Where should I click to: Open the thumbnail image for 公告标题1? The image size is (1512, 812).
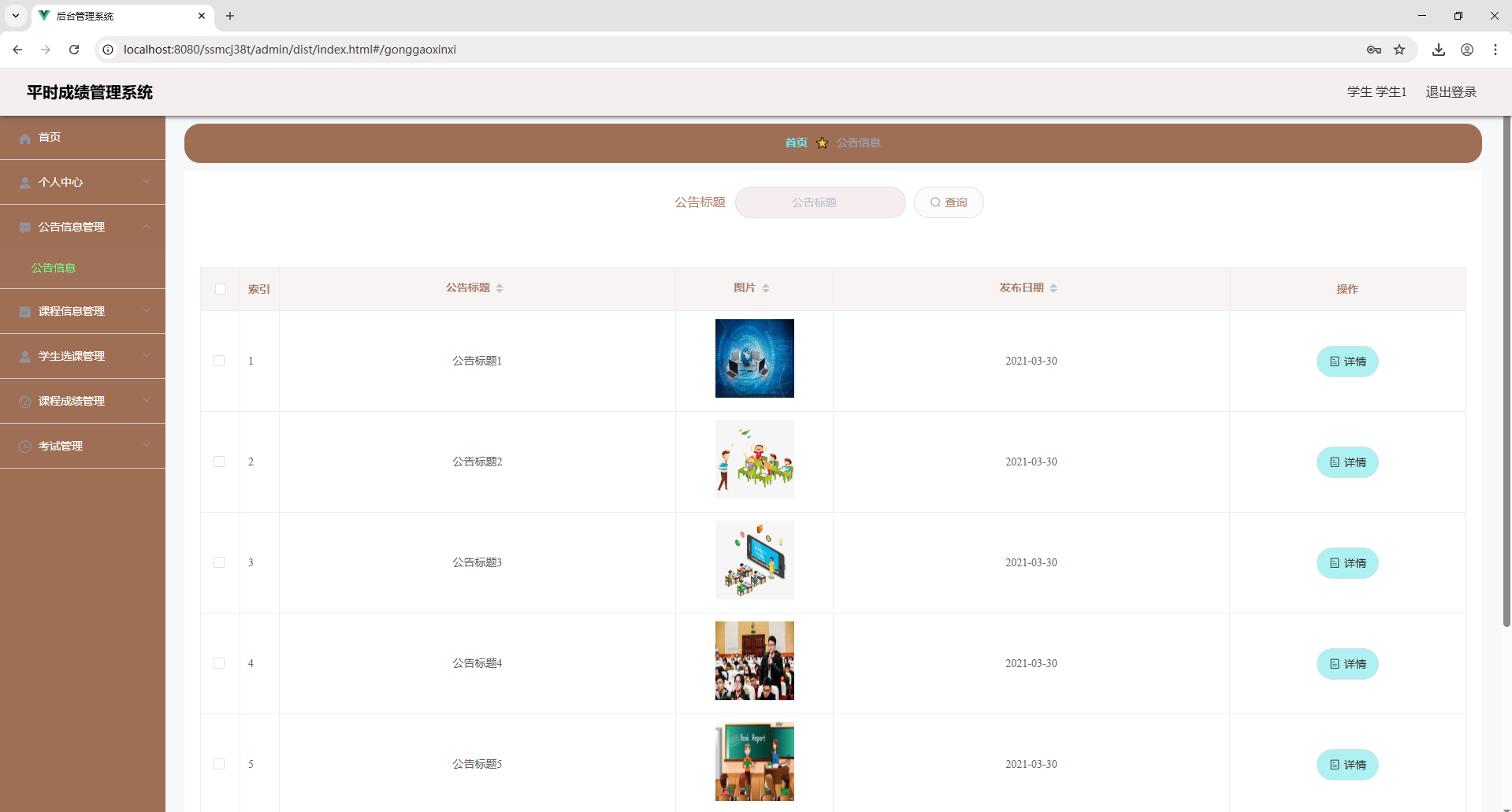click(755, 358)
